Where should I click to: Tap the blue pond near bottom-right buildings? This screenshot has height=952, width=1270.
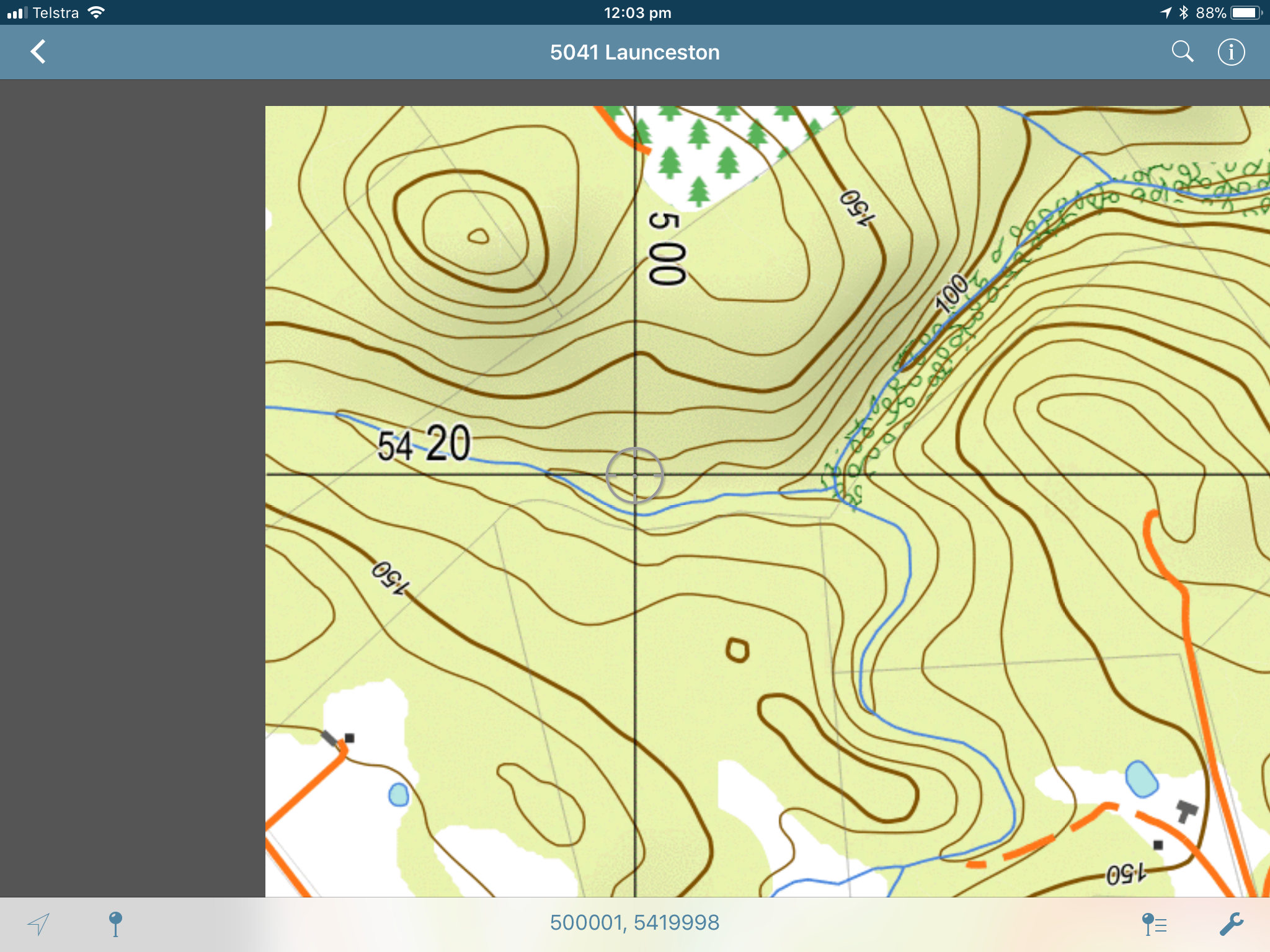(1142, 778)
